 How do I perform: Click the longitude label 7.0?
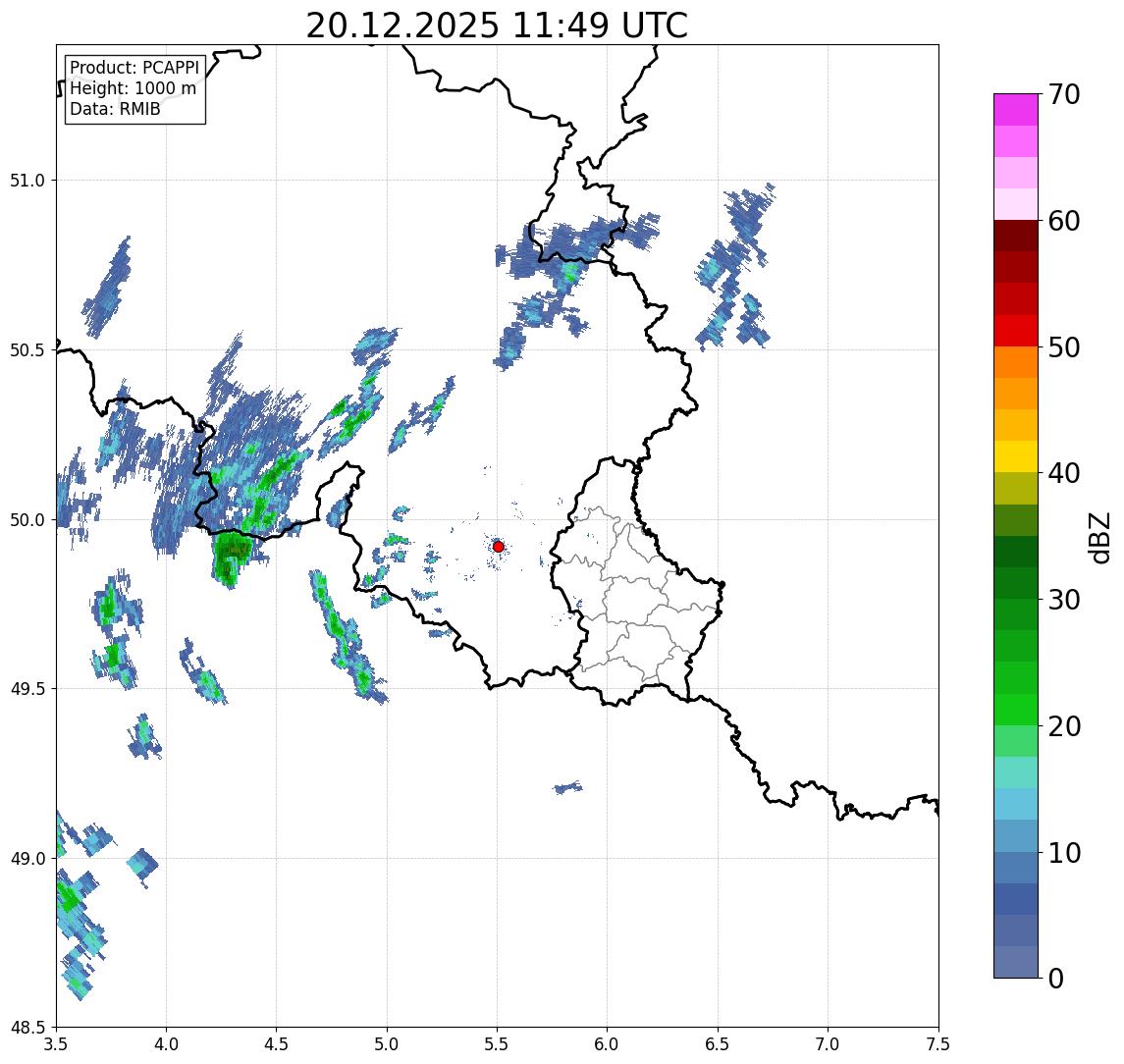(x=828, y=1044)
